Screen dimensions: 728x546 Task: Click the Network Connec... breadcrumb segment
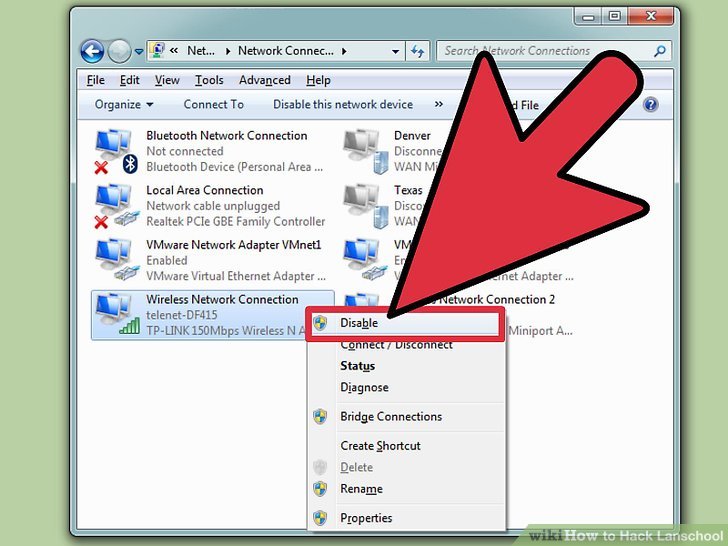pyautogui.click(x=286, y=51)
